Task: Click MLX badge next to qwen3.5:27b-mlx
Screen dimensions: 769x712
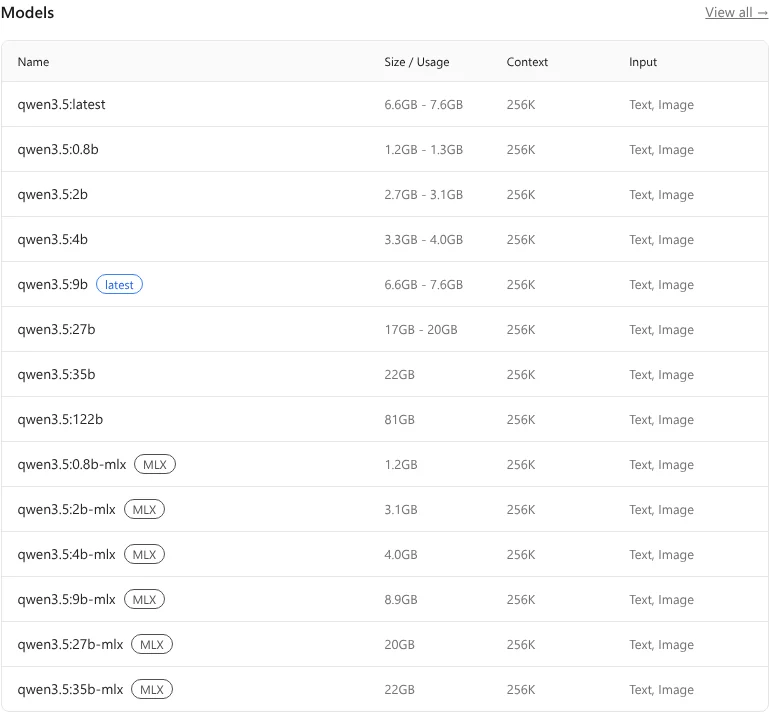Action: tap(152, 644)
